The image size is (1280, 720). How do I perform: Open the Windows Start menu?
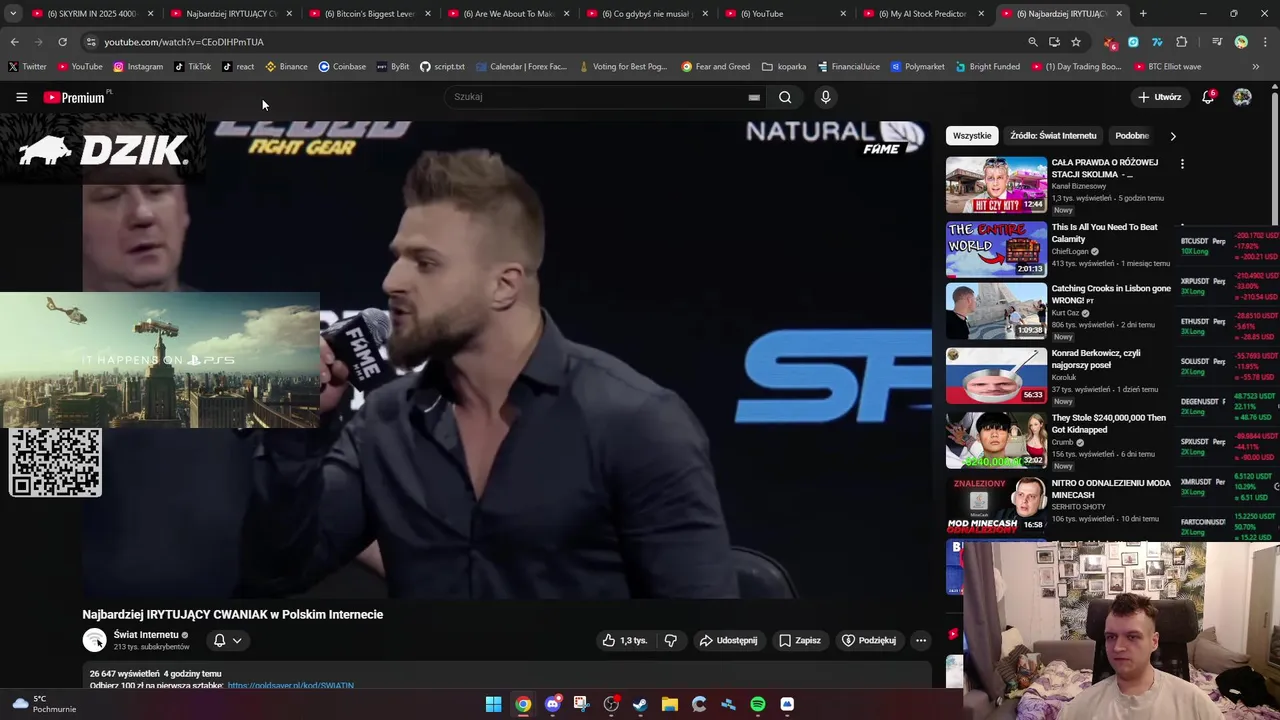493,704
